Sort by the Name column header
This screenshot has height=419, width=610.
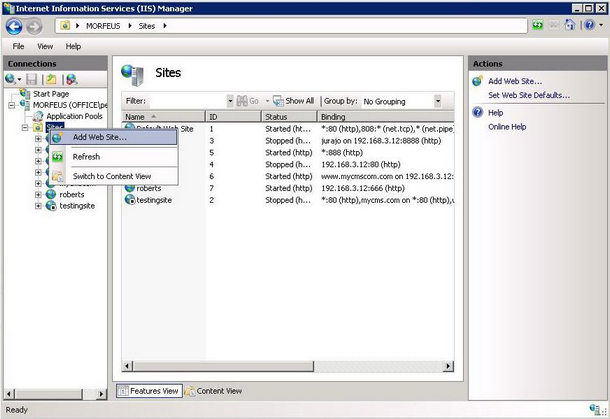point(163,117)
